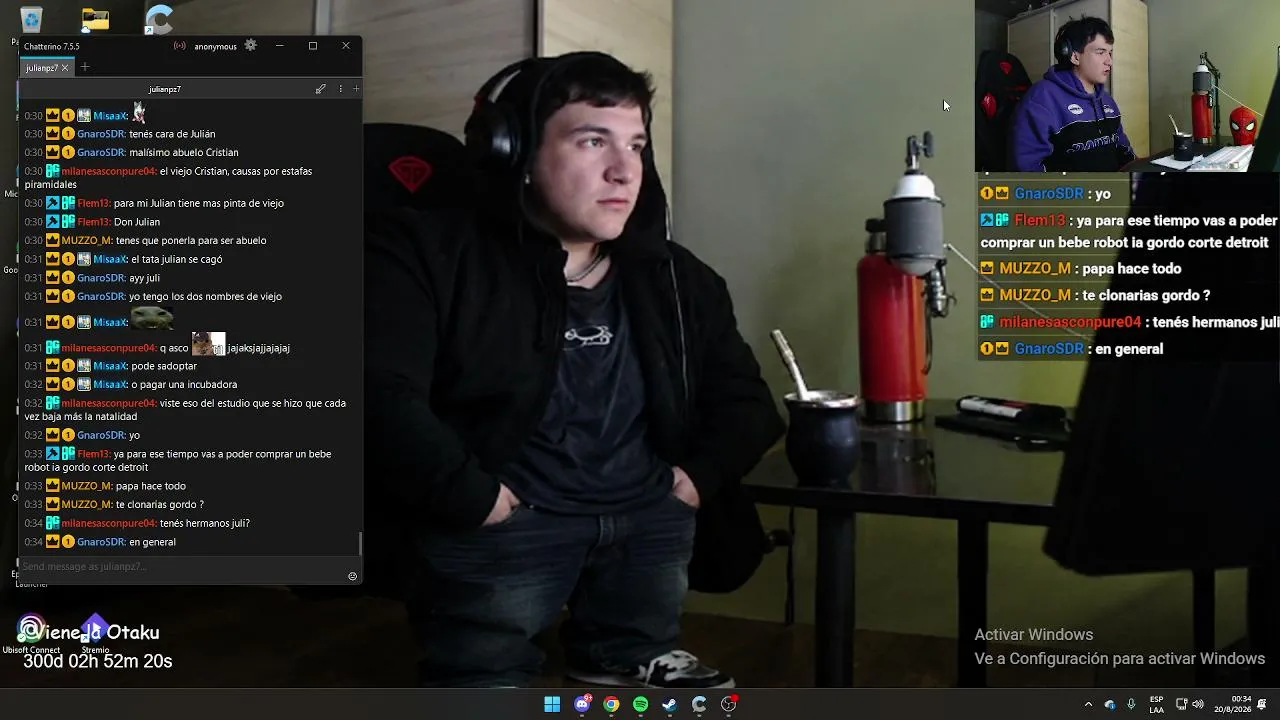Open the ESP LAA language switcher
The width and height of the screenshot is (1280, 720).
(1156, 704)
